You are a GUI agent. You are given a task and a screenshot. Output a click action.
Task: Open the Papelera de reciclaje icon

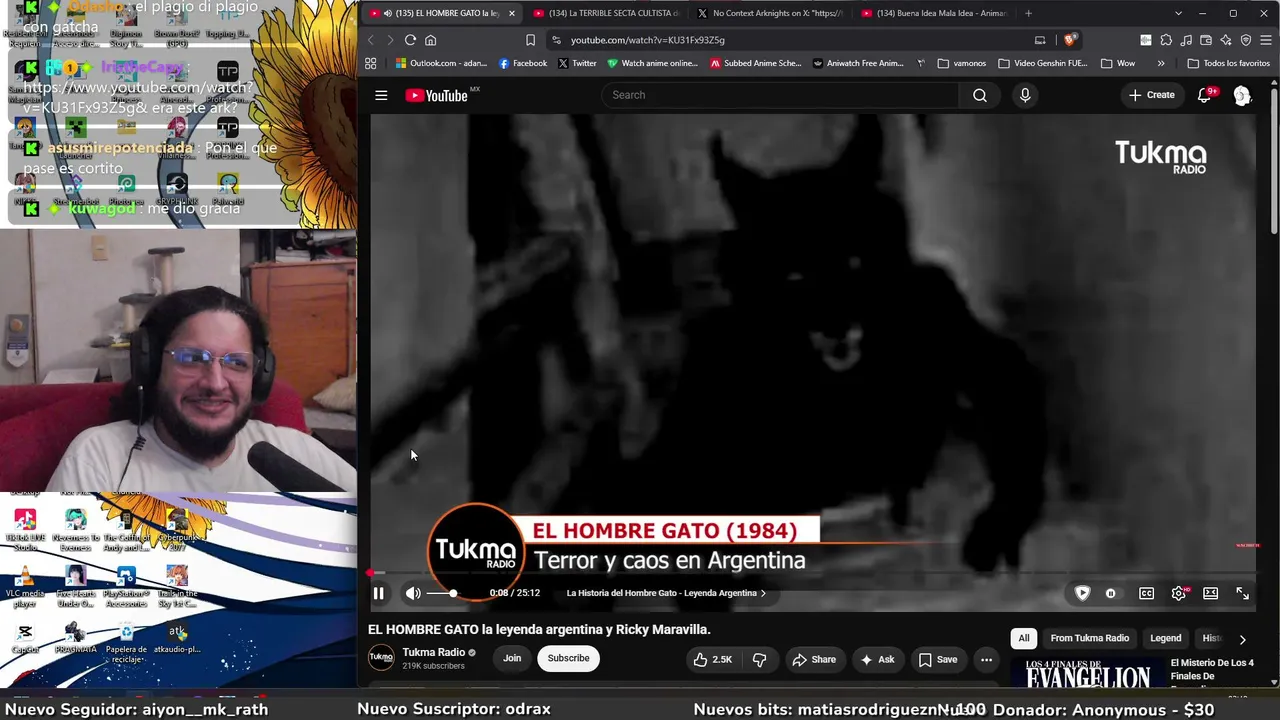coord(126,643)
